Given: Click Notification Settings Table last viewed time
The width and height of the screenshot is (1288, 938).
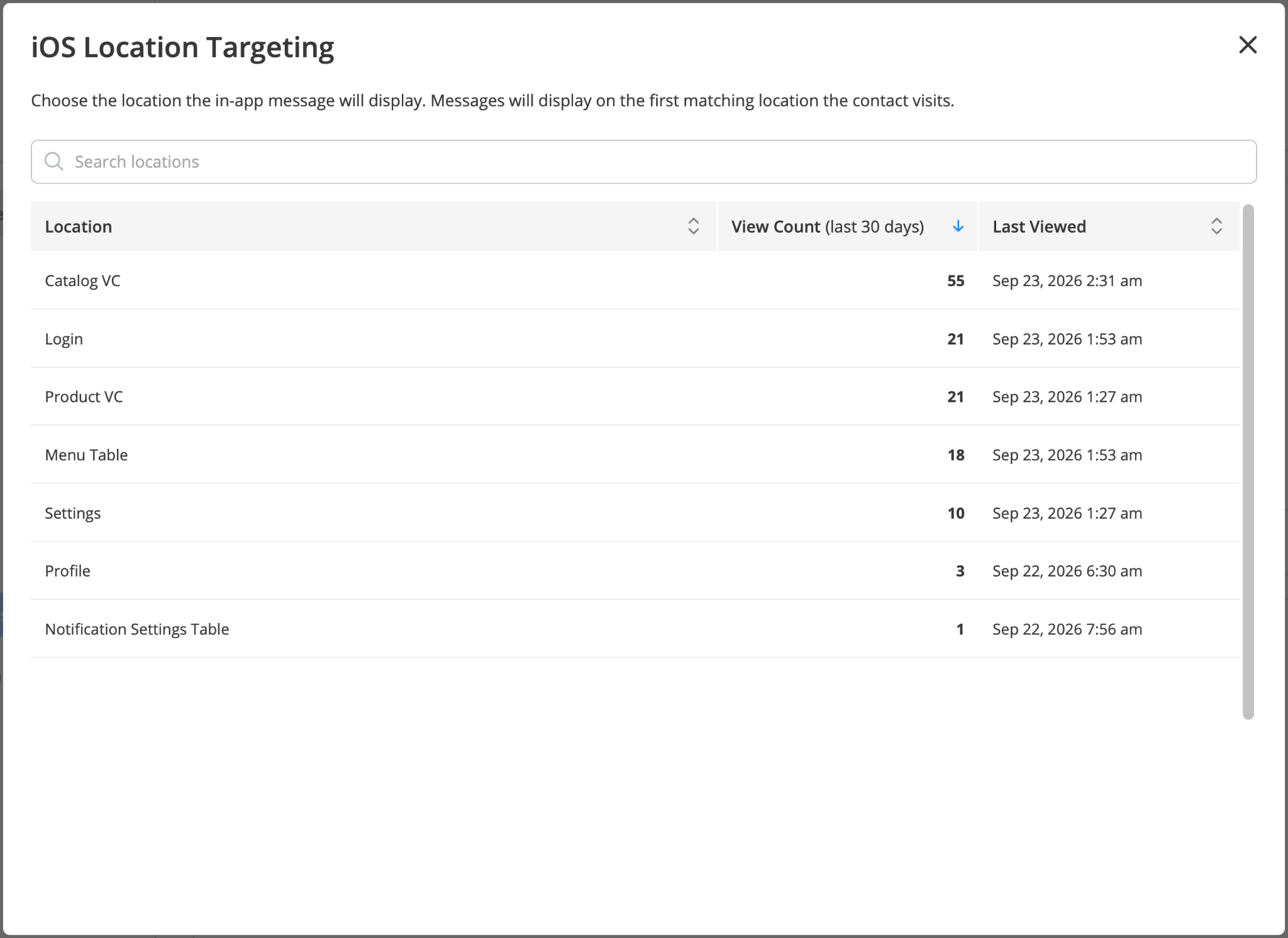Looking at the screenshot, I should (x=1067, y=629).
